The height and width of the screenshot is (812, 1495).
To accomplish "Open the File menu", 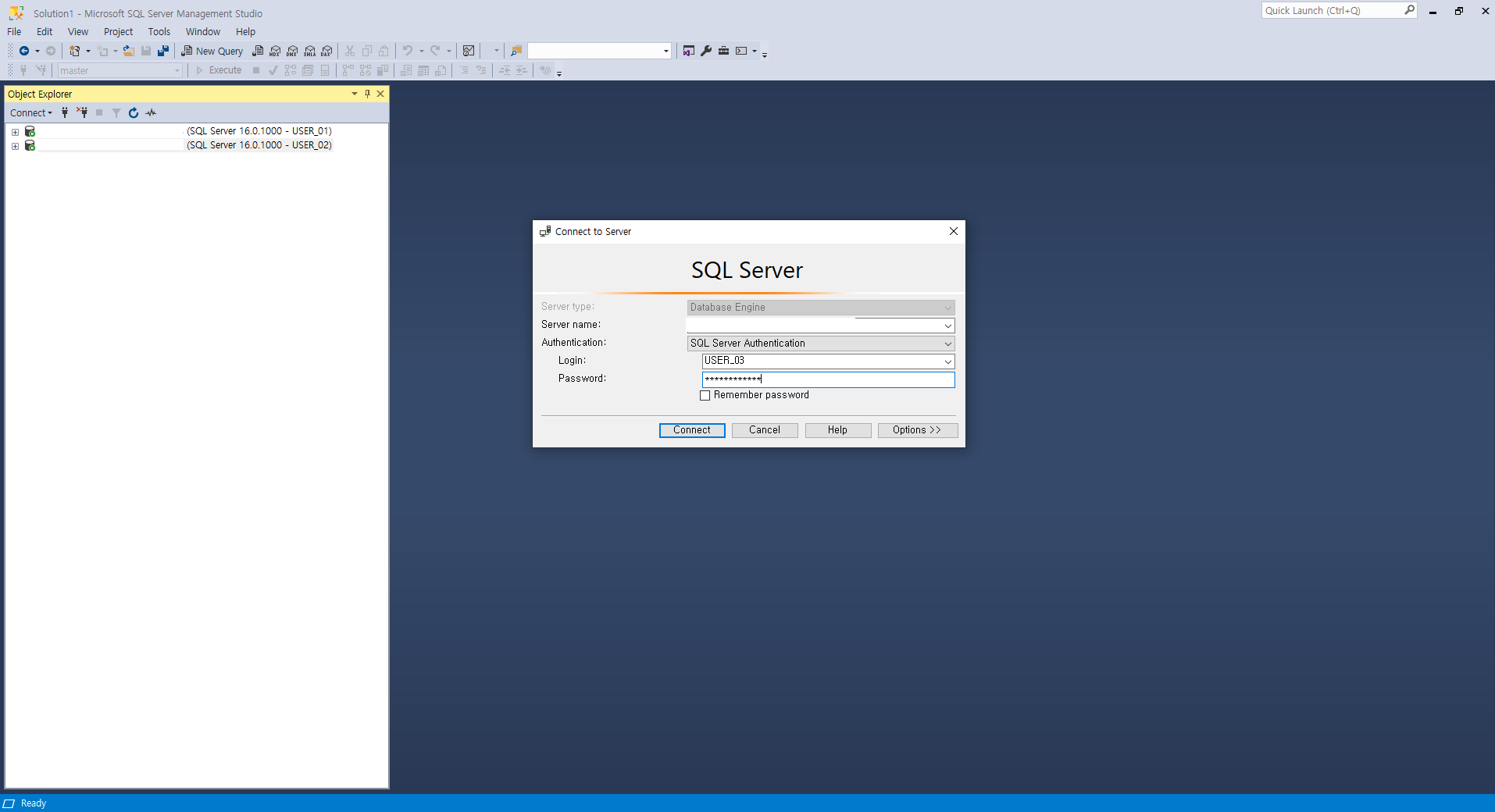I will [x=14, y=32].
